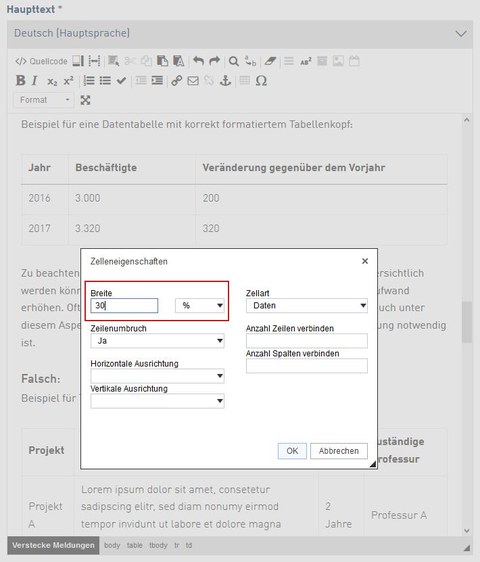
Task: Click the editor scrollbar up arrow
Action: (x=467, y=120)
